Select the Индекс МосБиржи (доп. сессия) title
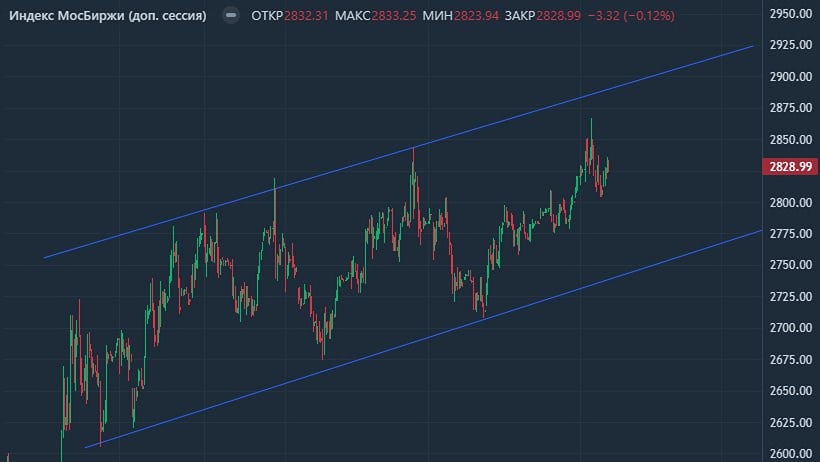 pos(108,16)
